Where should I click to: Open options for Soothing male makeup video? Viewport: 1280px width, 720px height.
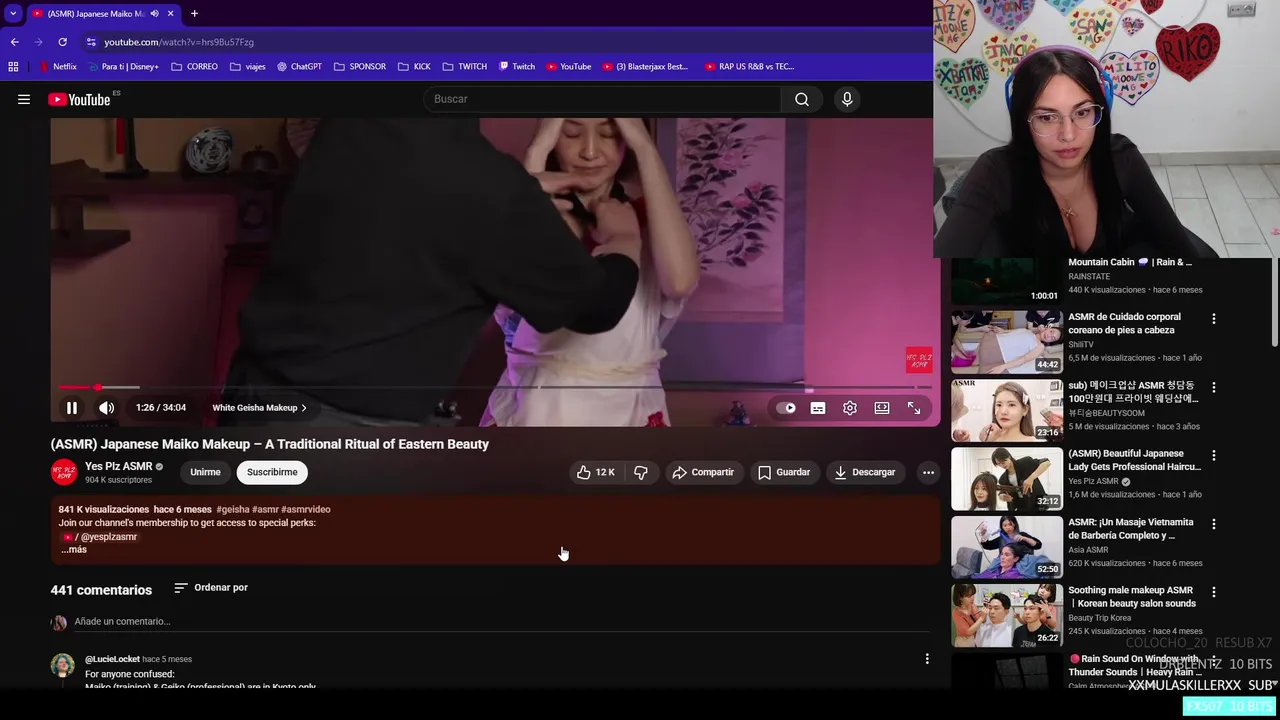coord(1214,592)
